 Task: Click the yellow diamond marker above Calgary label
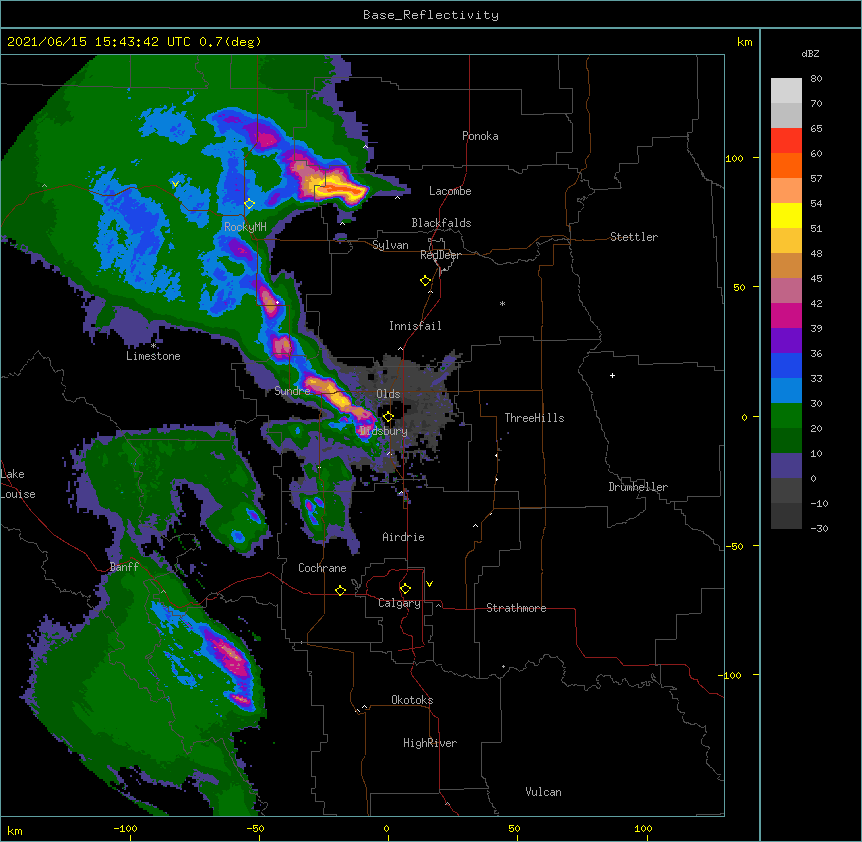pos(405,589)
